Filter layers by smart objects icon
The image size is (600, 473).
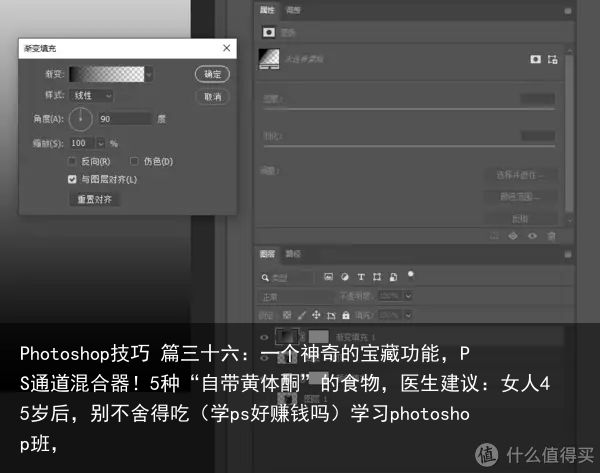coord(393,277)
